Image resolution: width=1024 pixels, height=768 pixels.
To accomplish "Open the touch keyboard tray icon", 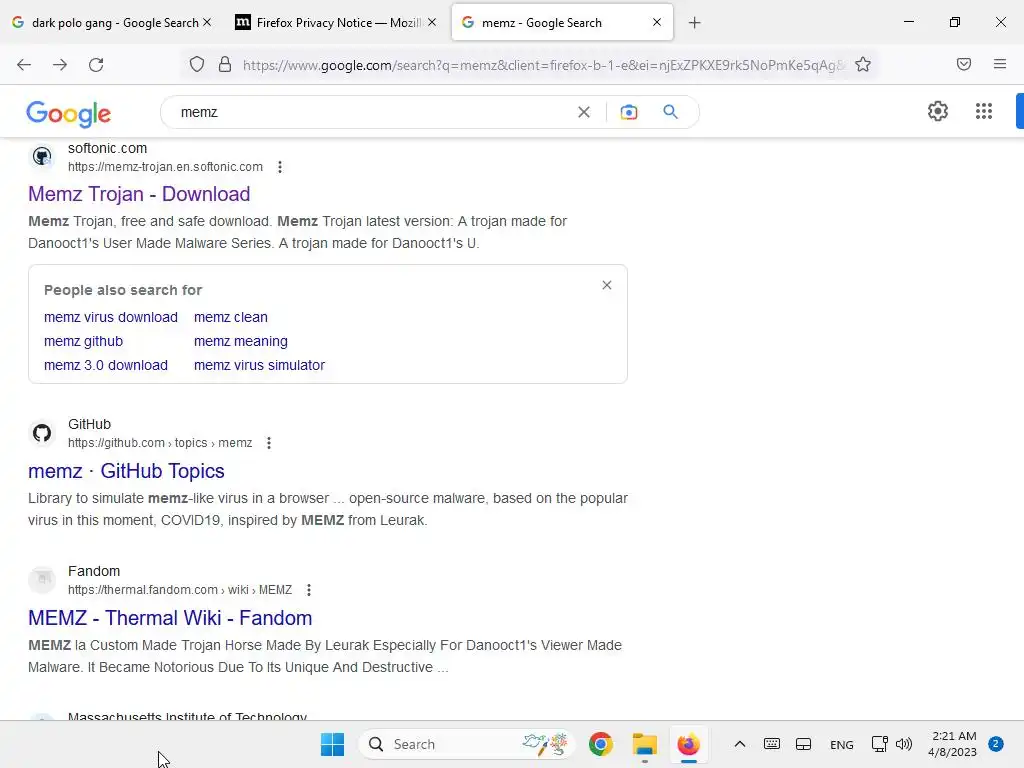I will tap(771, 744).
